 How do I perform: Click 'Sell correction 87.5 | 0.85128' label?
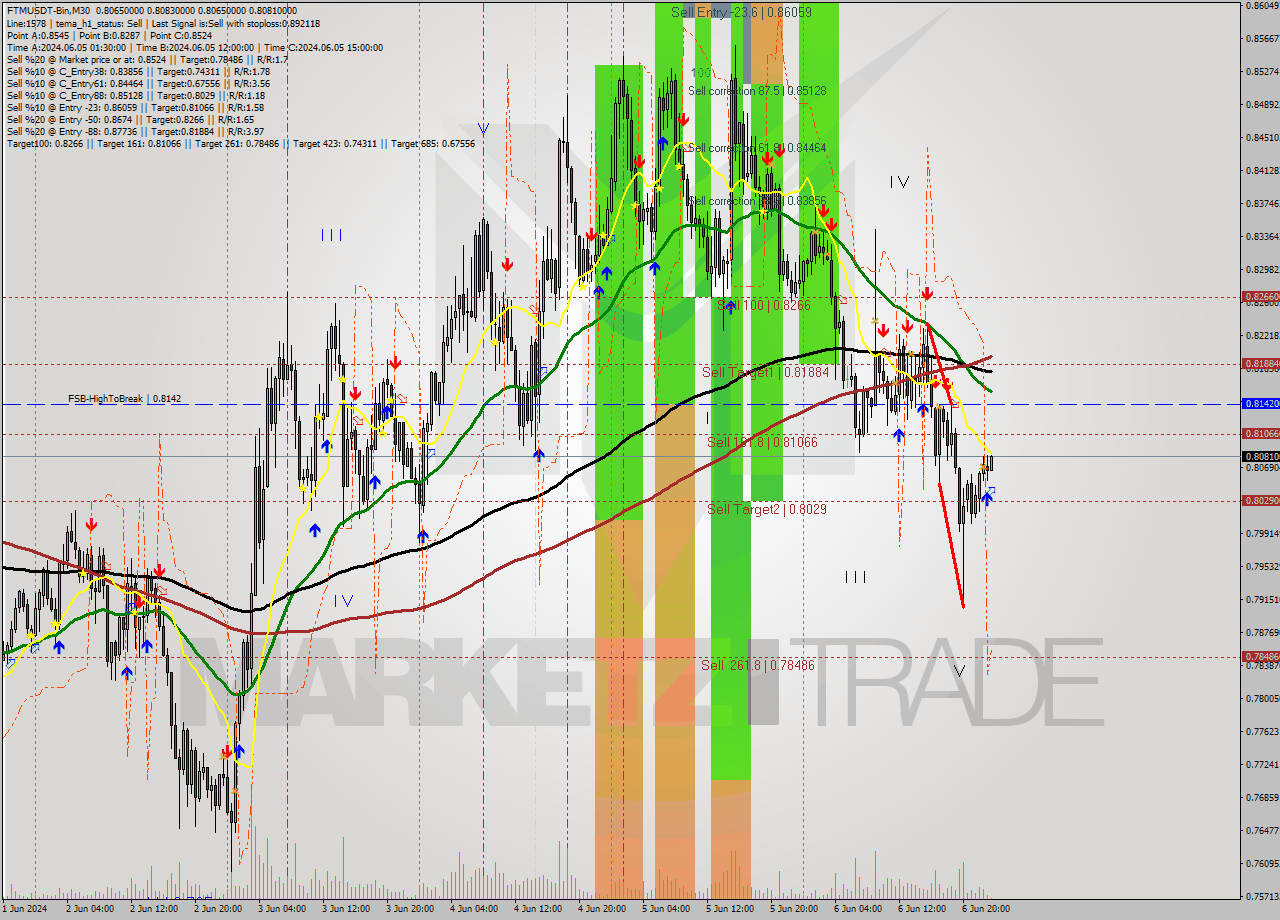click(x=757, y=91)
